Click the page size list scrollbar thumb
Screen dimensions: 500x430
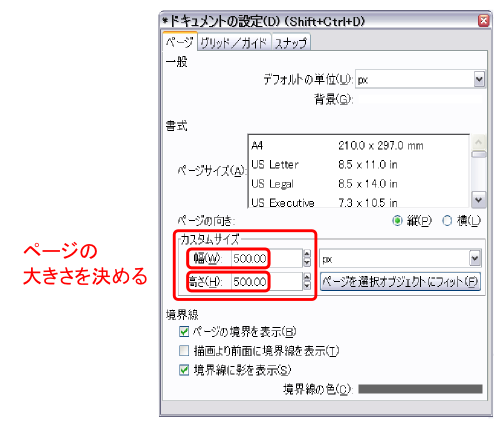point(479,154)
